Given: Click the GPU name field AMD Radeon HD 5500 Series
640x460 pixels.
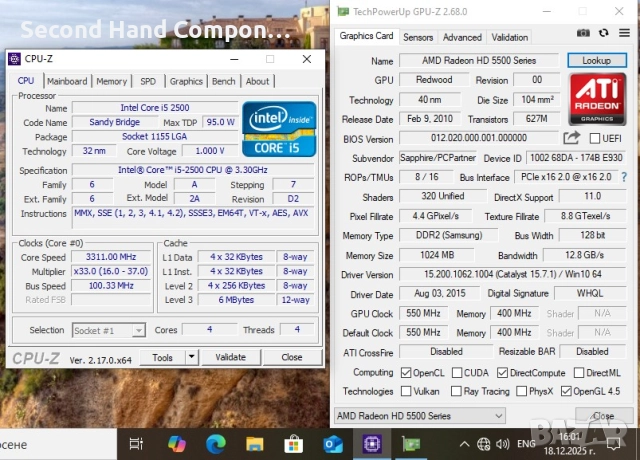Looking at the screenshot, I should (479, 60).
